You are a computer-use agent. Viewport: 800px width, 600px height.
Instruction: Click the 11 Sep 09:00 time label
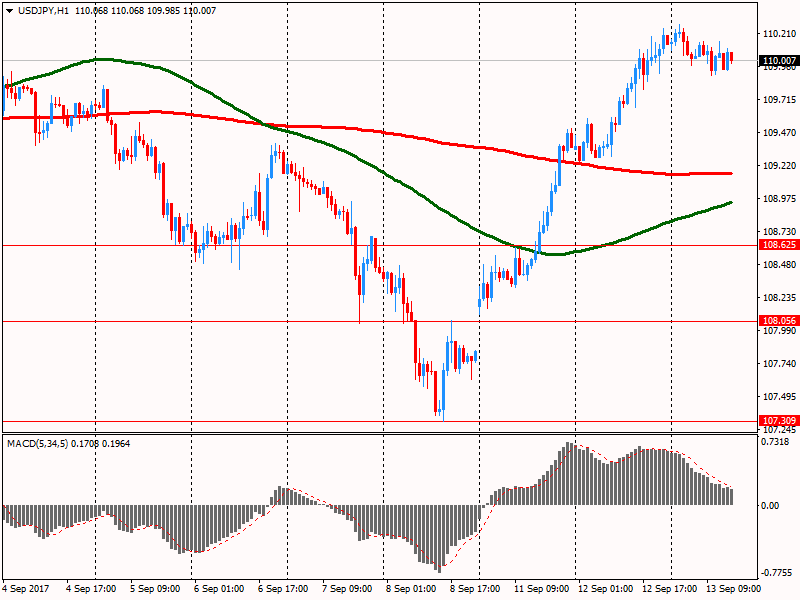click(541, 589)
